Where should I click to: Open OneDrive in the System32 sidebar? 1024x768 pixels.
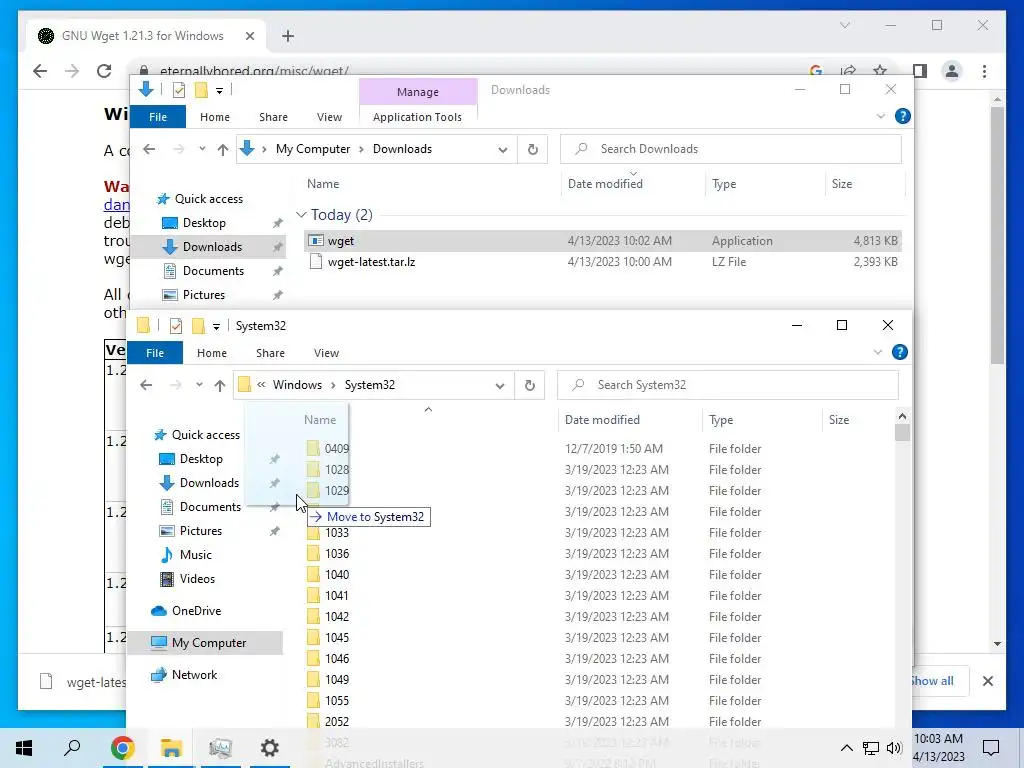pos(195,611)
